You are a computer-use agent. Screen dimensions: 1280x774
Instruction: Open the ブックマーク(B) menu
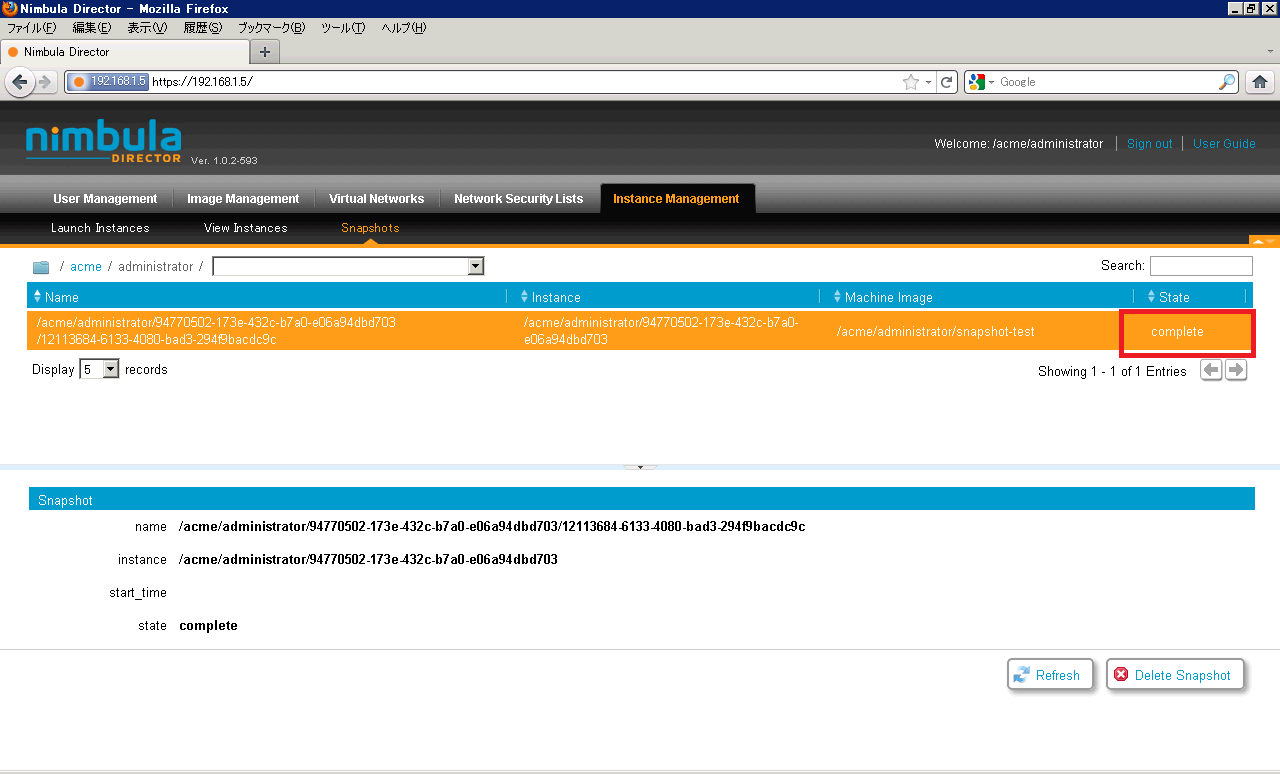pyautogui.click(x=272, y=28)
